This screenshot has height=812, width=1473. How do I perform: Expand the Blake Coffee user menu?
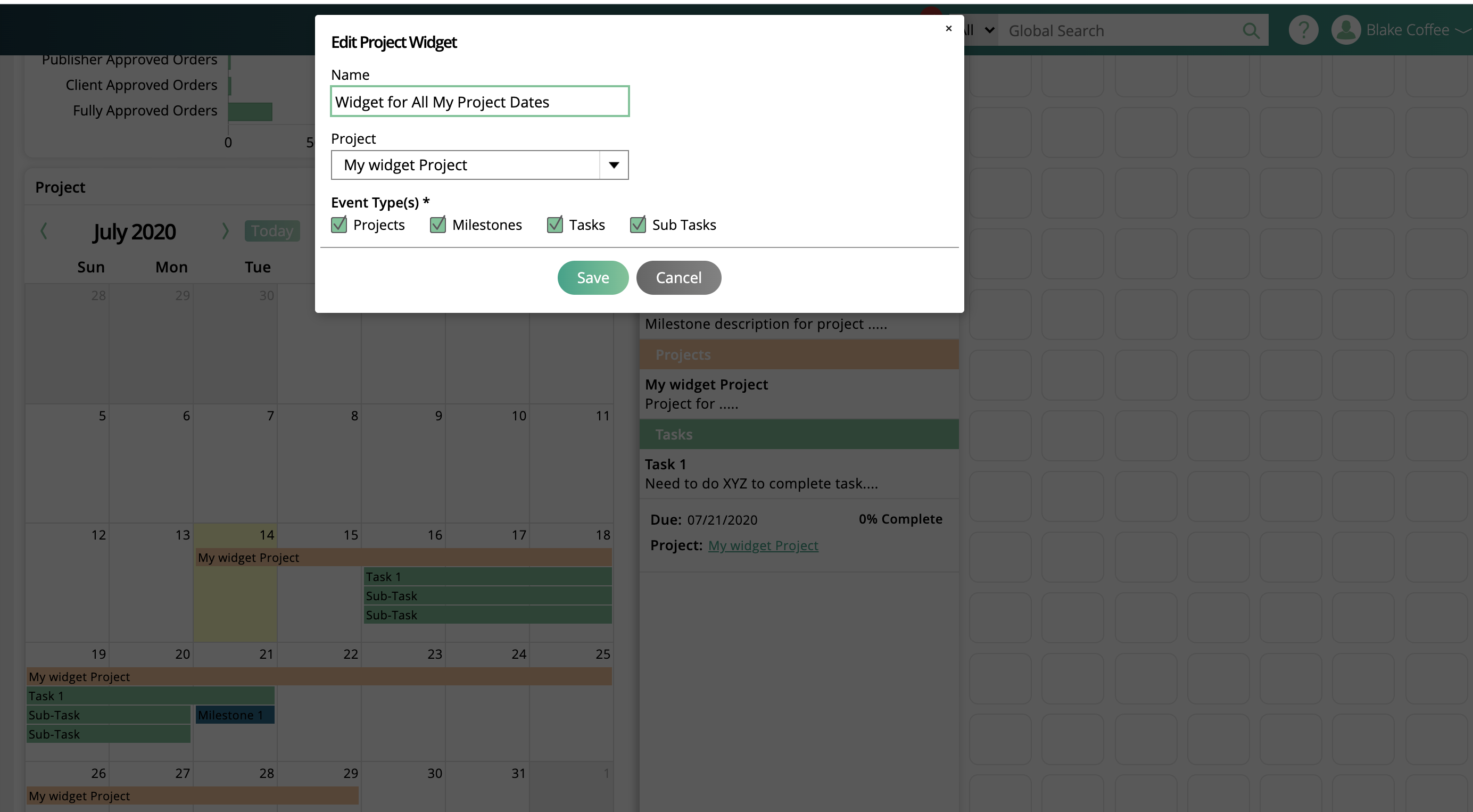coord(1464,30)
